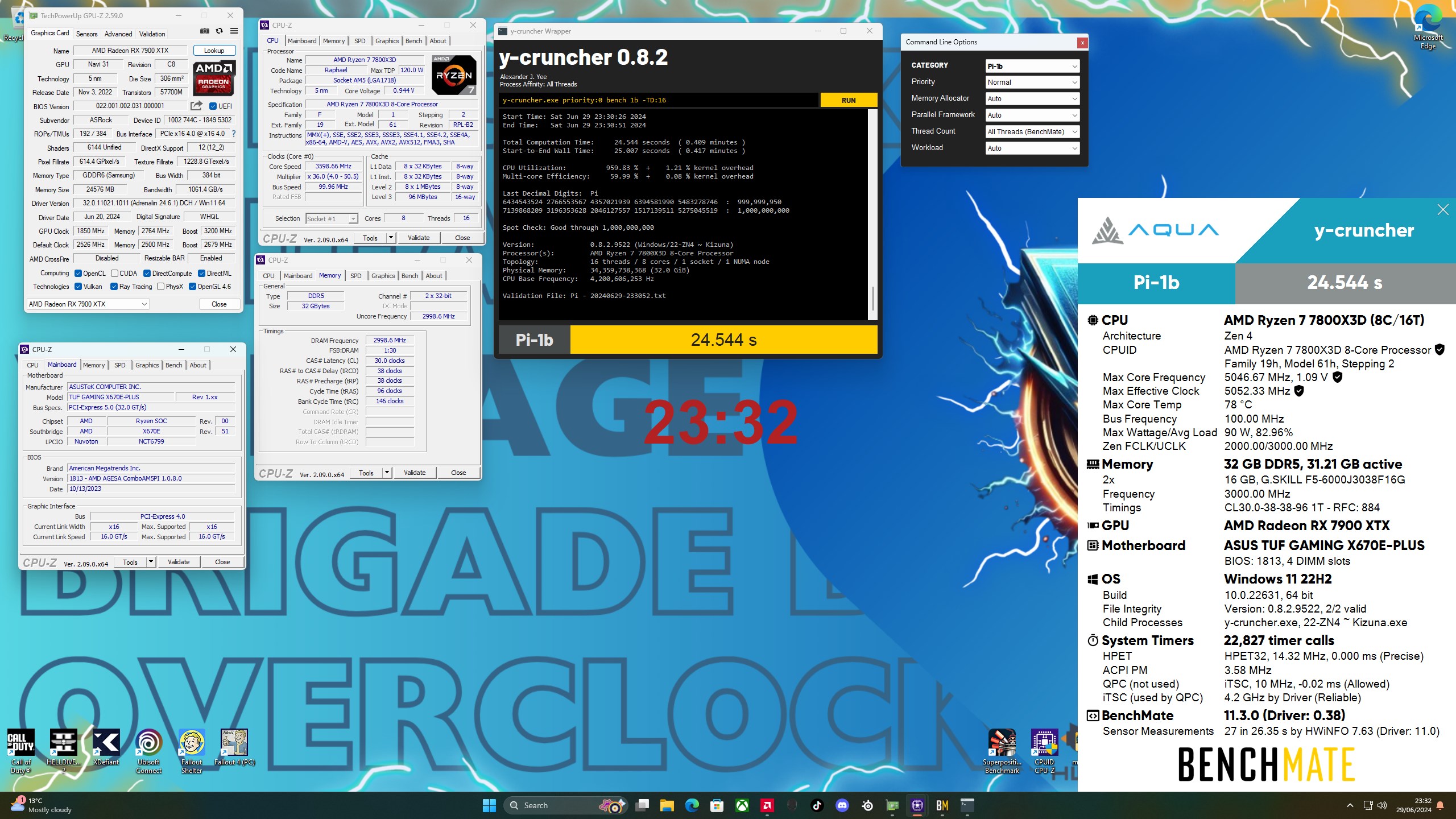This screenshot has height=819, width=1456.
Task: Open HELLDIVERS 2 desktop shortcut
Action: click(x=64, y=751)
